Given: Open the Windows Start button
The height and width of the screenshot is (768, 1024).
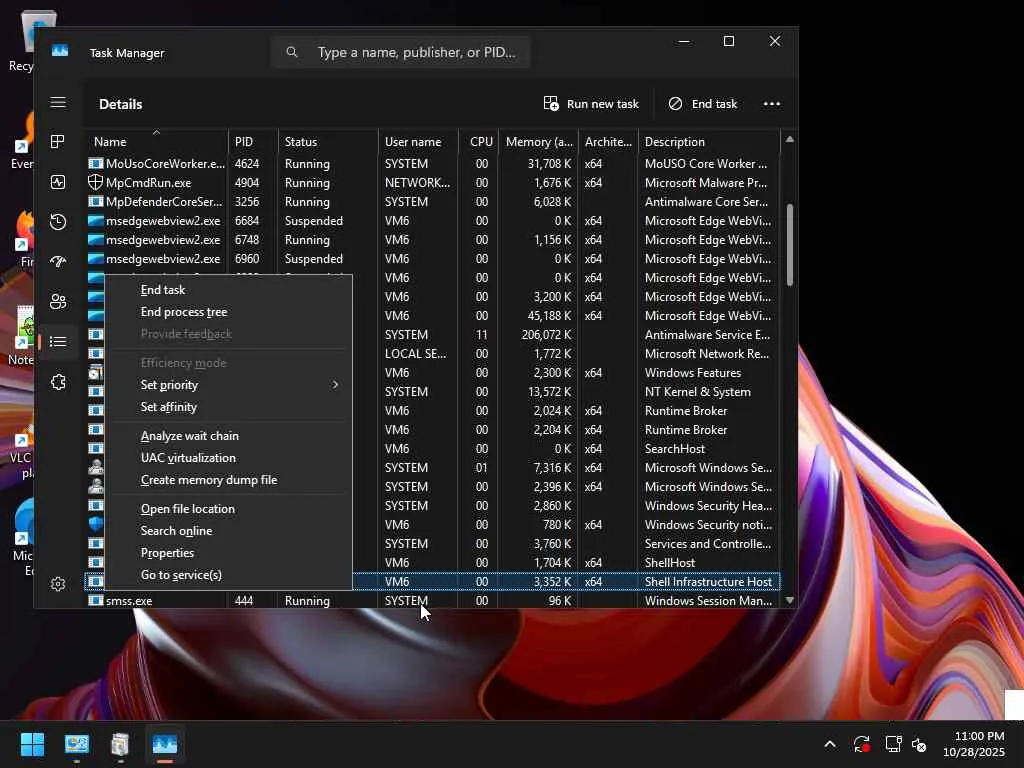Looking at the screenshot, I should (33, 744).
